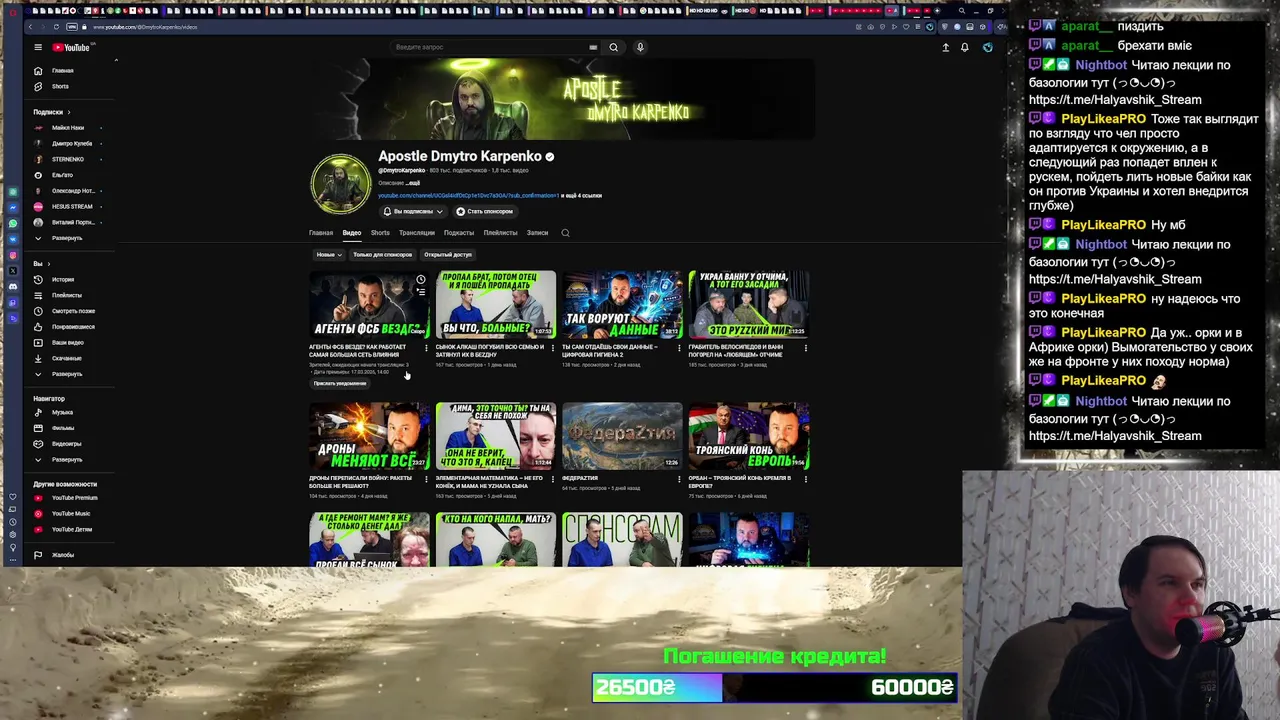
Task: Open YouTube Детям in the sidebar
Action: click(71, 530)
